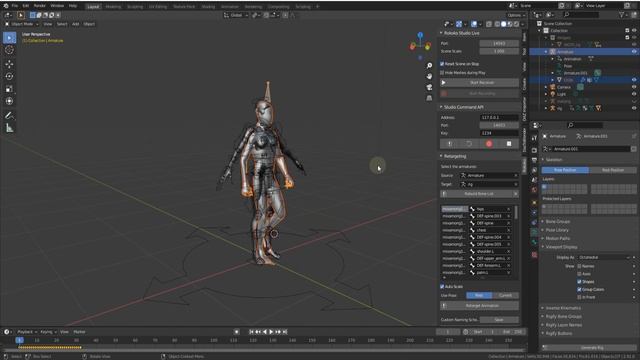Viewport: 640px width, 360px height.
Task: Open the viewport Add menu
Action: [76, 24]
